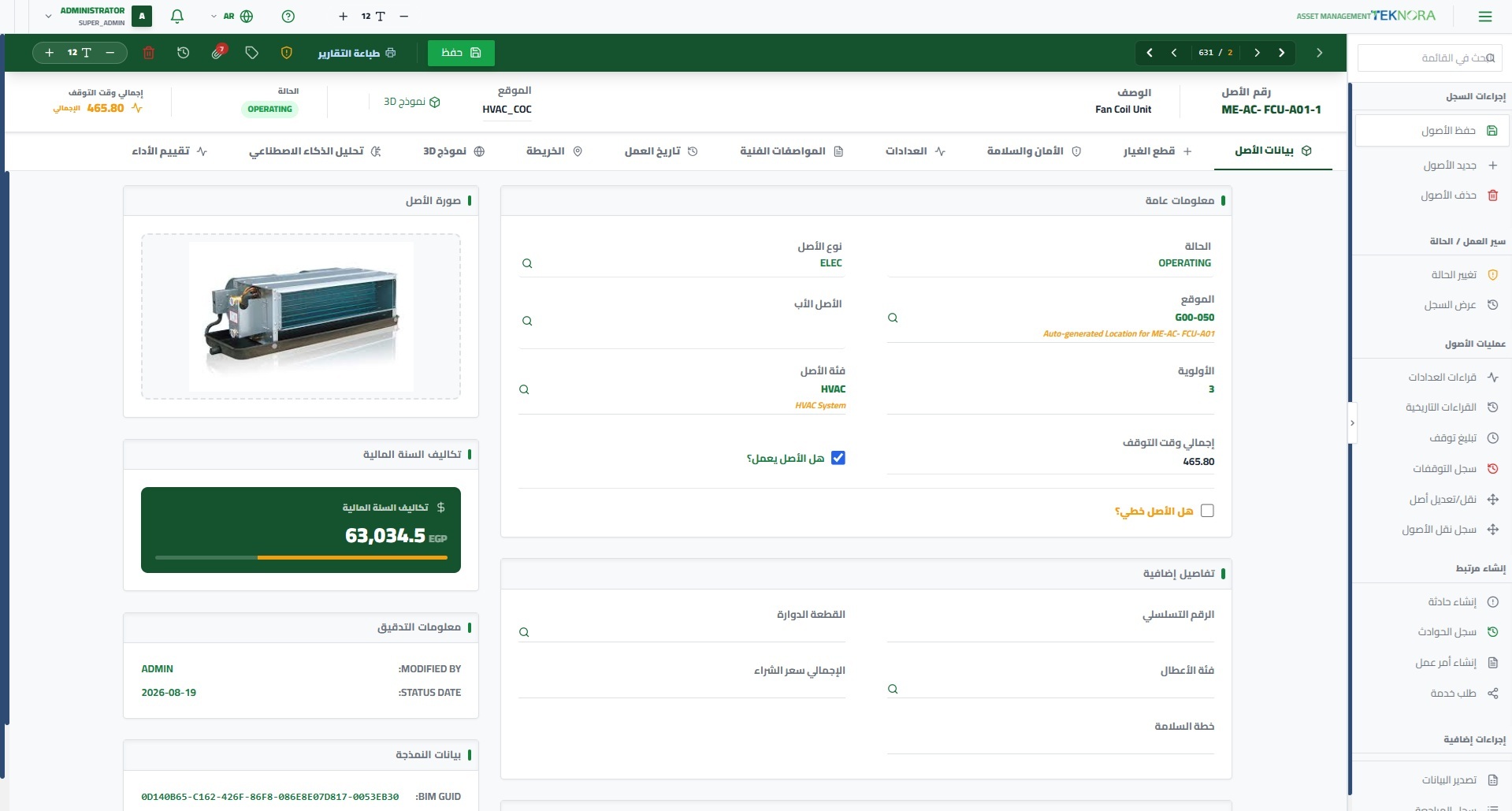Open attachments paperclip with the badge
Viewport: 1512px width, 811px height.
click(x=218, y=53)
